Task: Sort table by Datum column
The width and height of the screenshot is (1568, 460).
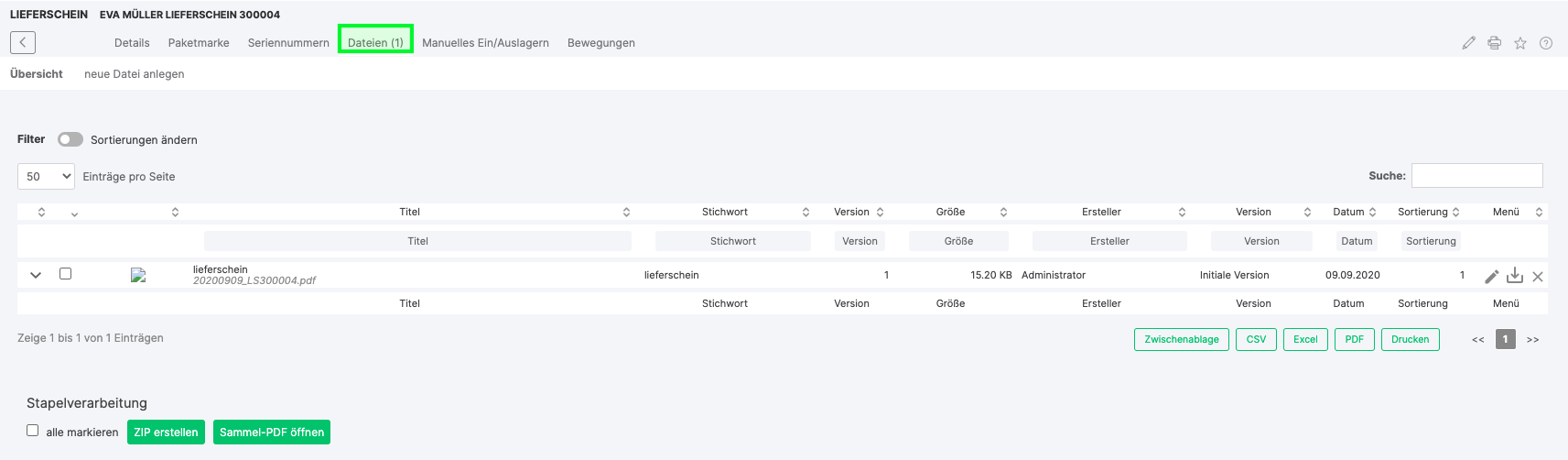Action: click(1354, 212)
